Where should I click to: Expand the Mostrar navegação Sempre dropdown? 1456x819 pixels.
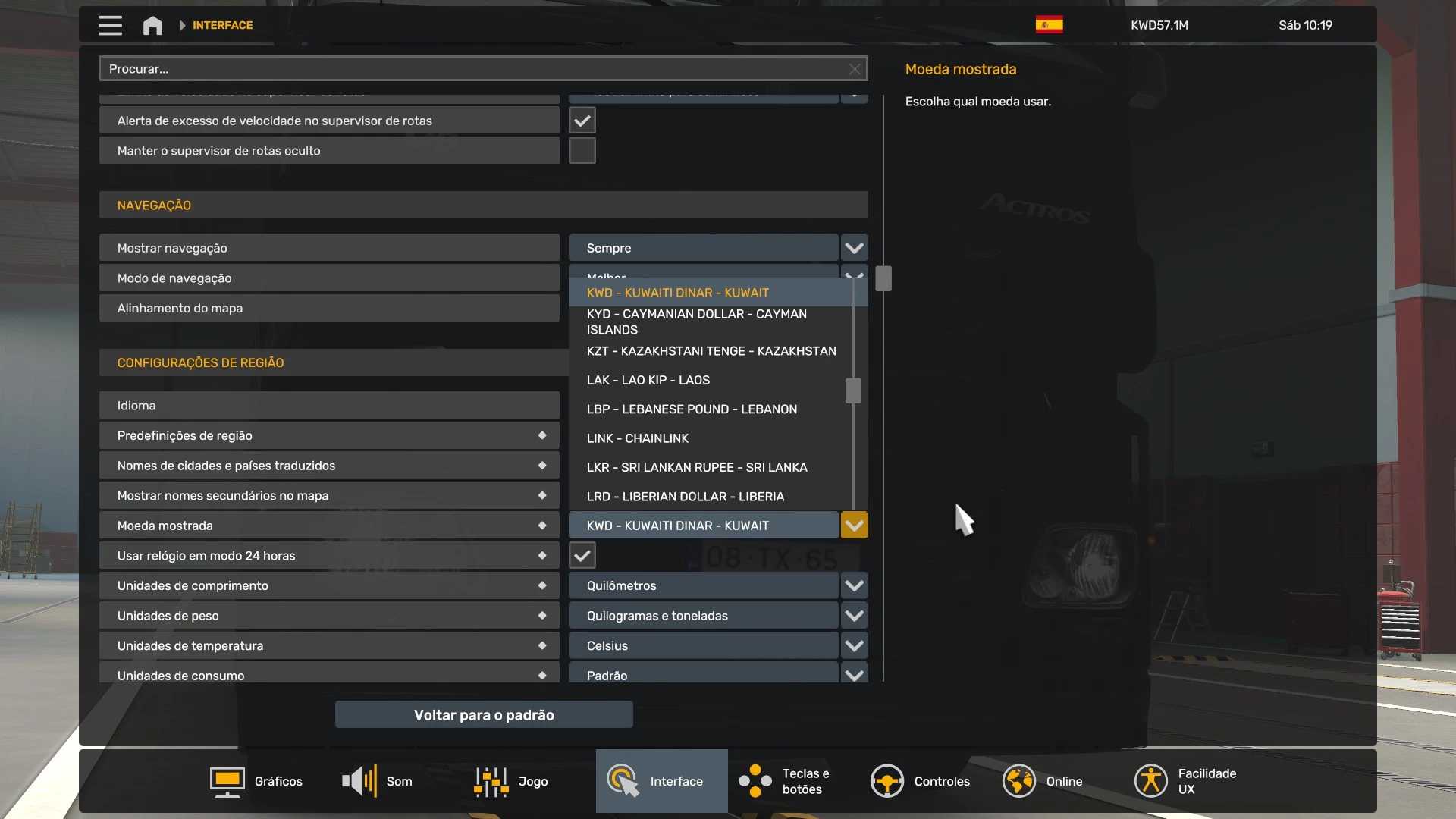click(854, 248)
